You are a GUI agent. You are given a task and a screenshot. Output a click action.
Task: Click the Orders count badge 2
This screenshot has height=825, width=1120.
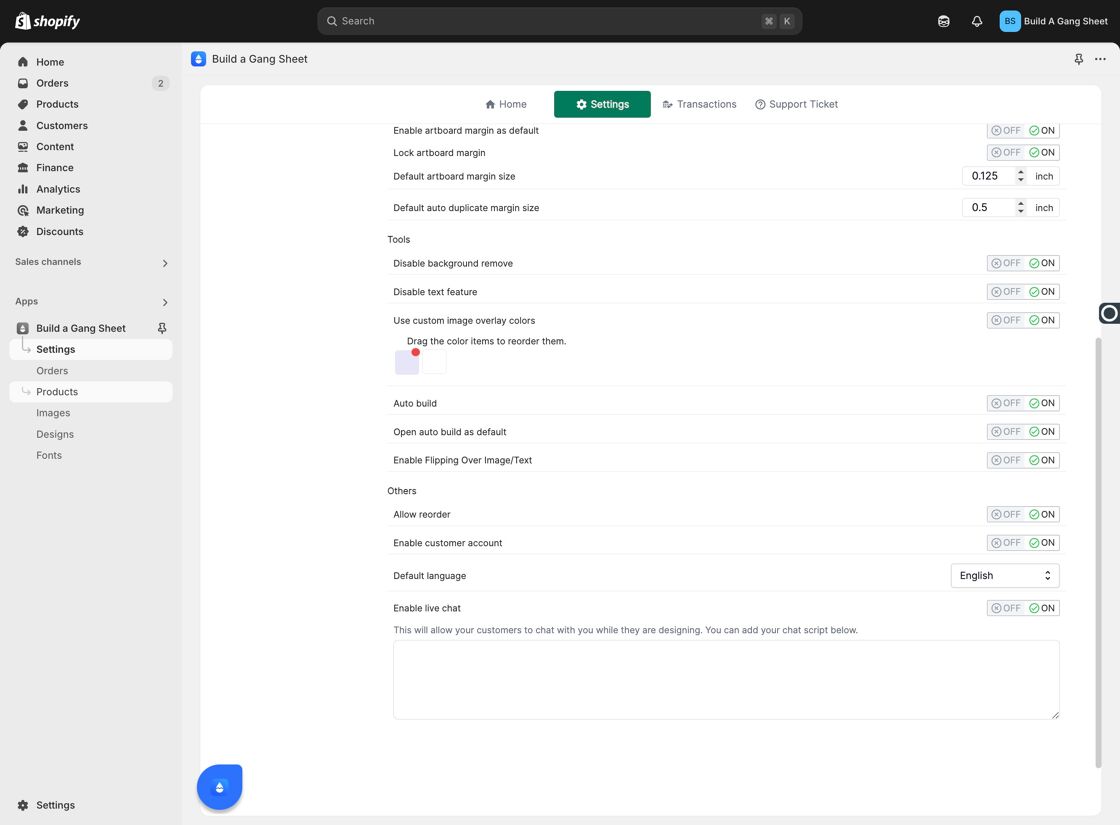coord(160,84)
